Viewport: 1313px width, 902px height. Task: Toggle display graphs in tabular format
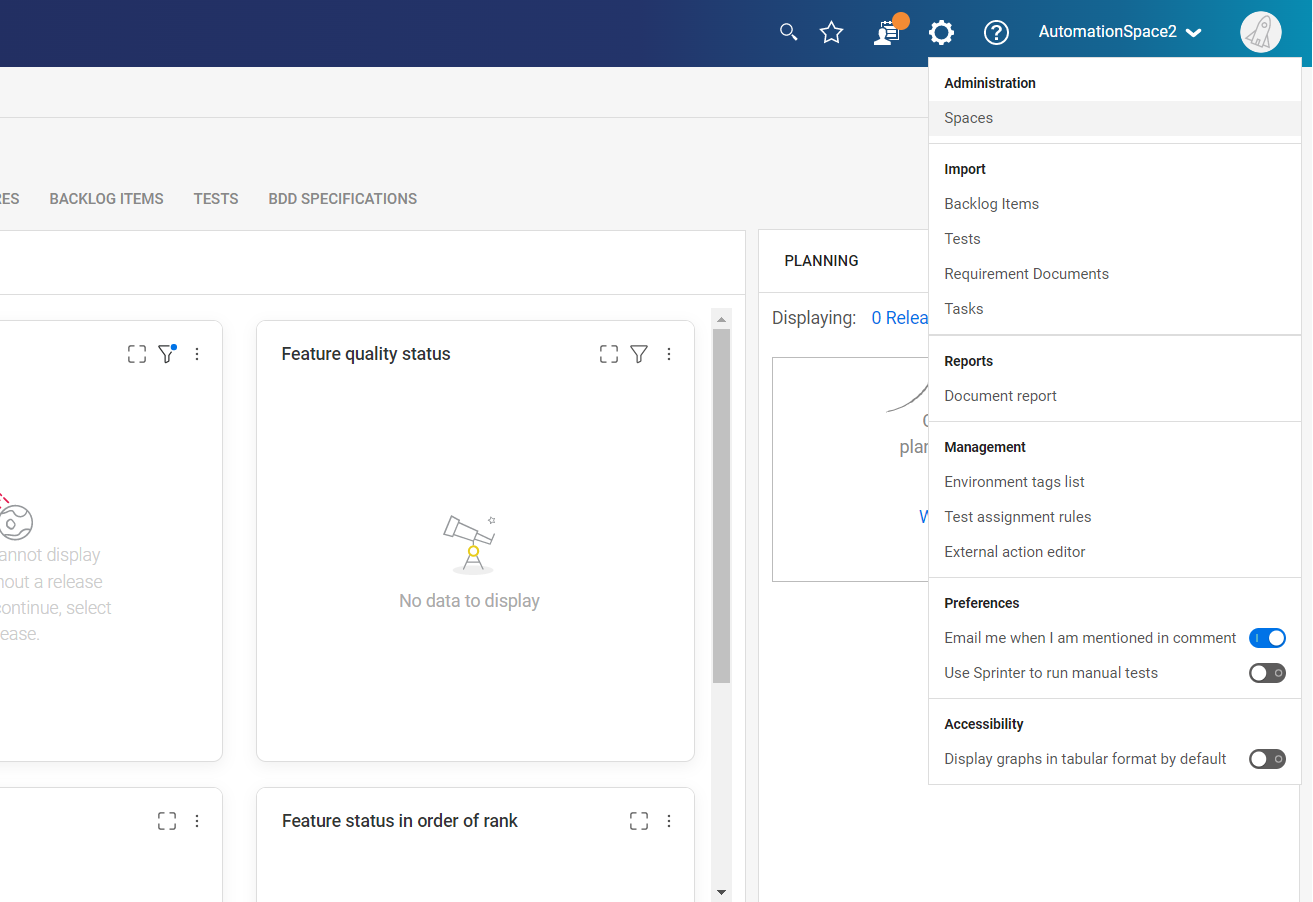coord(1266,759)
